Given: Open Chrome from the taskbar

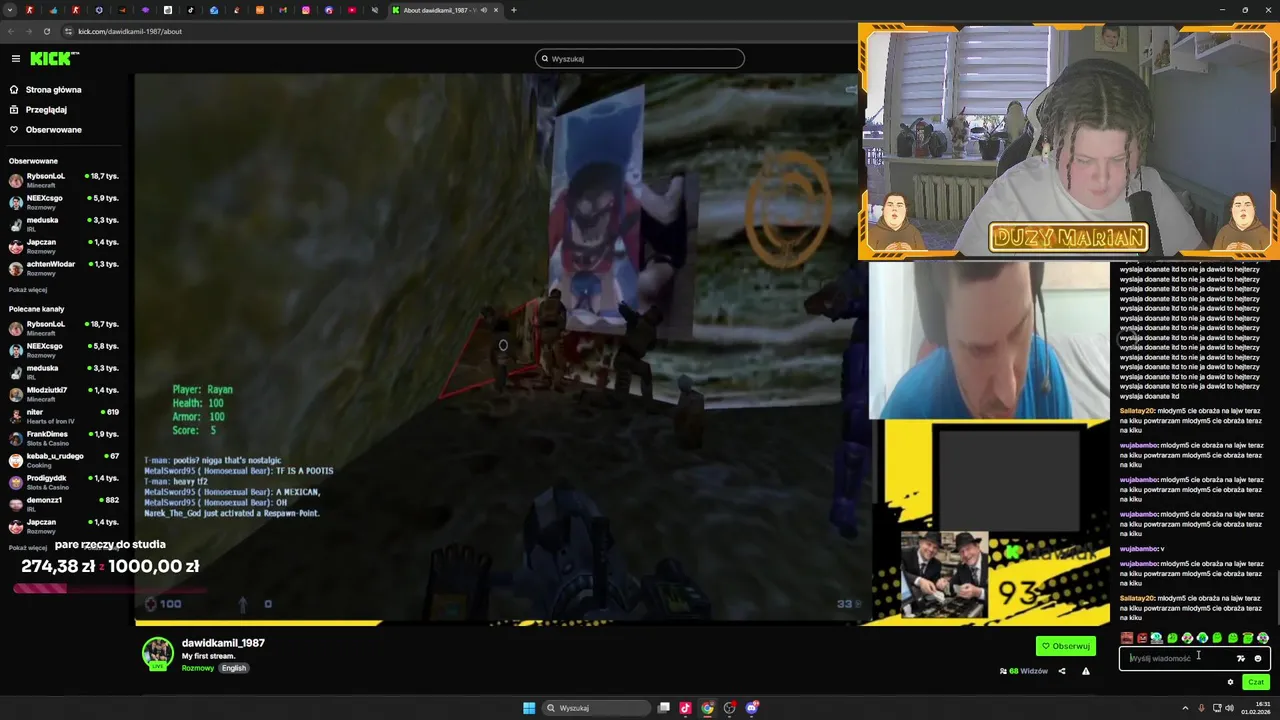Looking at the screenshot, I should click(707, 708).
